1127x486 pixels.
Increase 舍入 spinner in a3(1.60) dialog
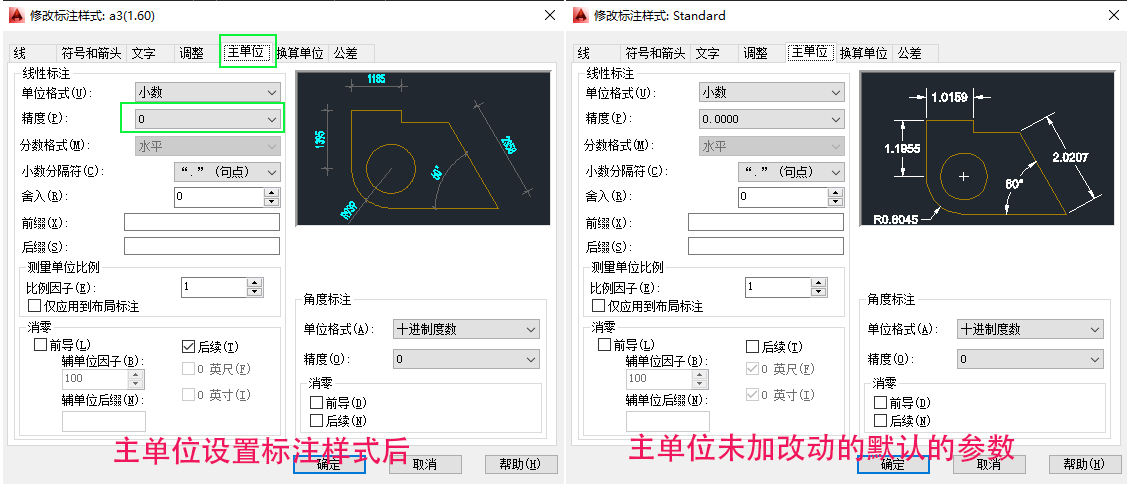tap(271, 192)
